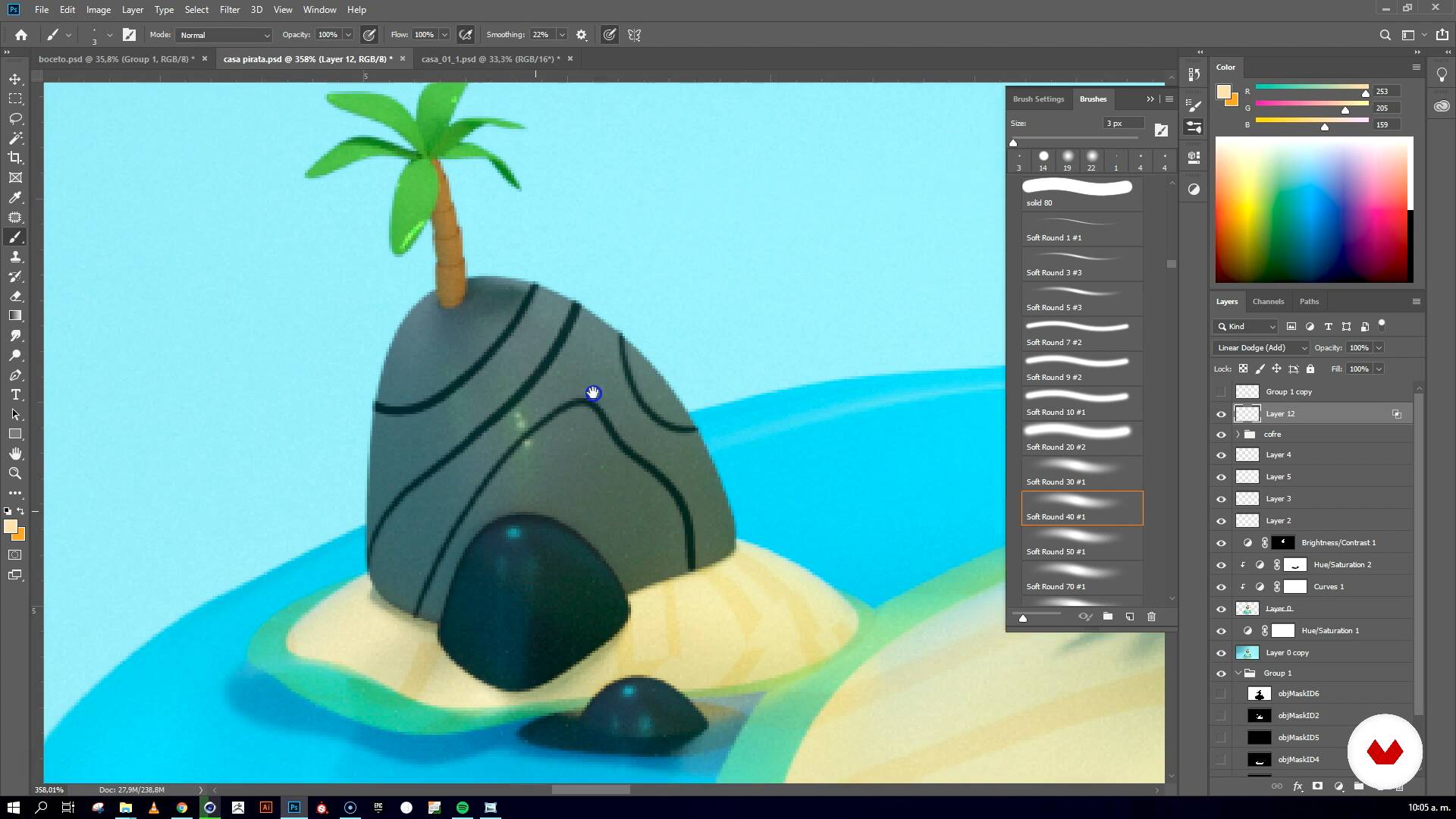1456x819 pixels.
Task: Go to Photoshop Home screen
Action: click(21, 35)
